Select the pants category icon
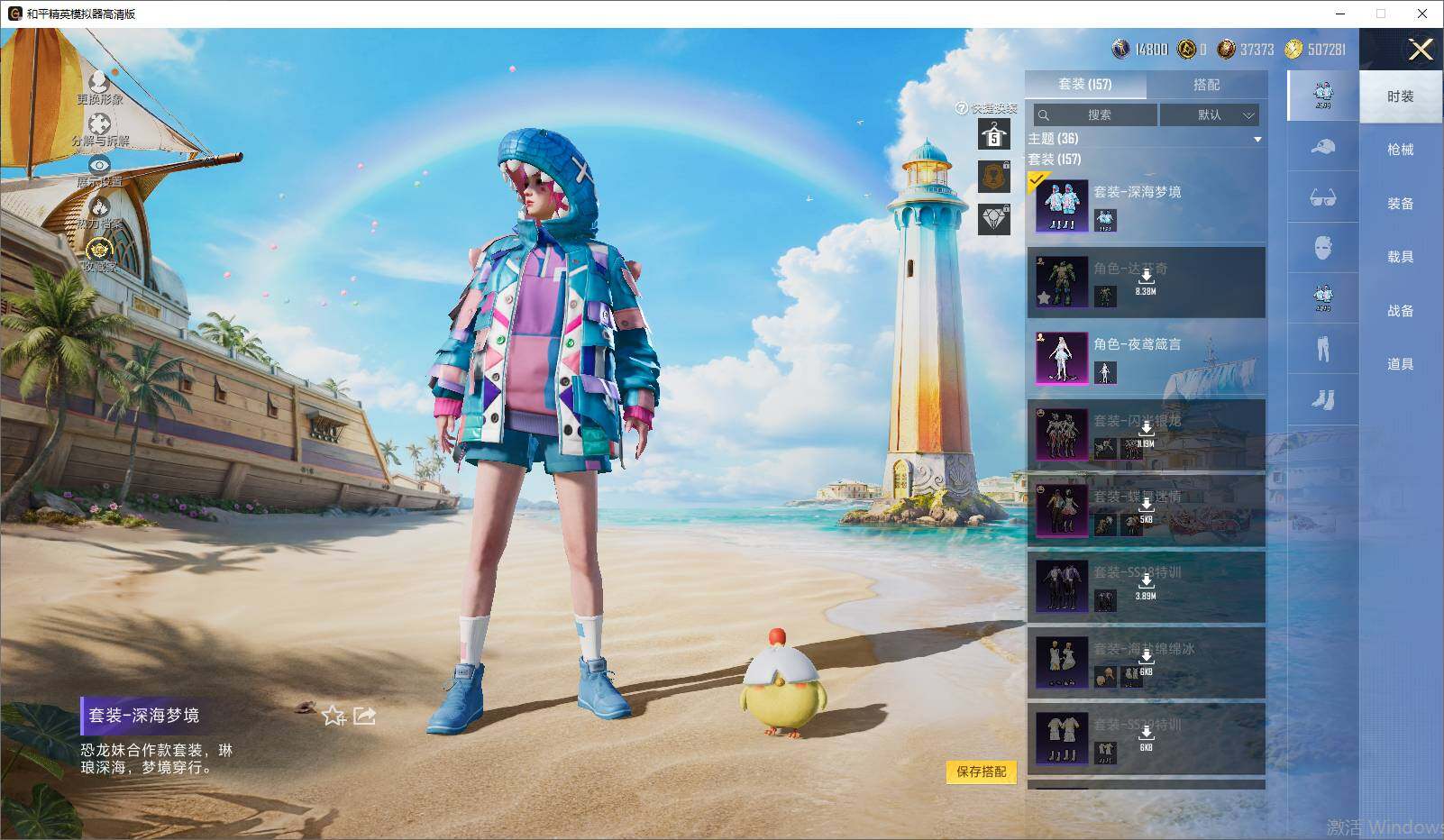 1322,349
